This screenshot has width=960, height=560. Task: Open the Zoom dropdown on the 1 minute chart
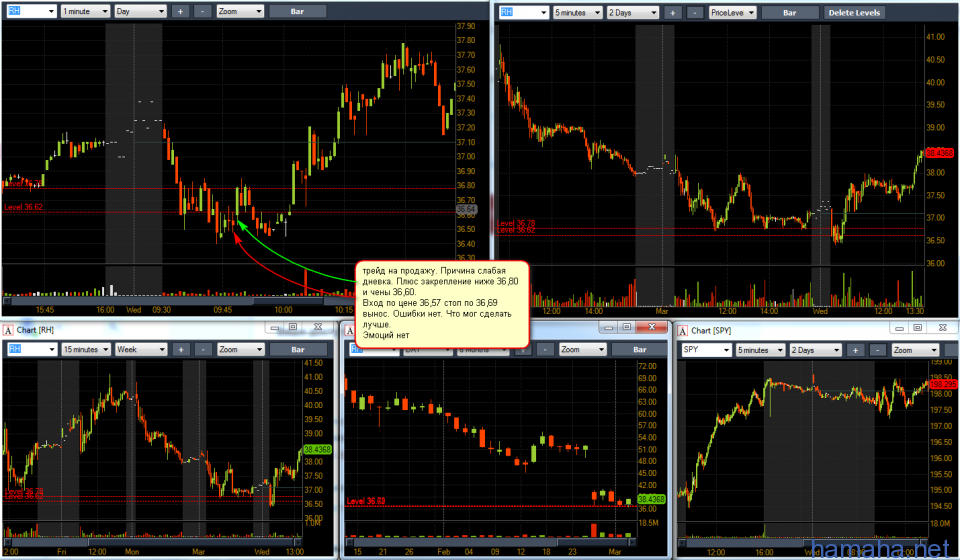(x=240, y=11)
